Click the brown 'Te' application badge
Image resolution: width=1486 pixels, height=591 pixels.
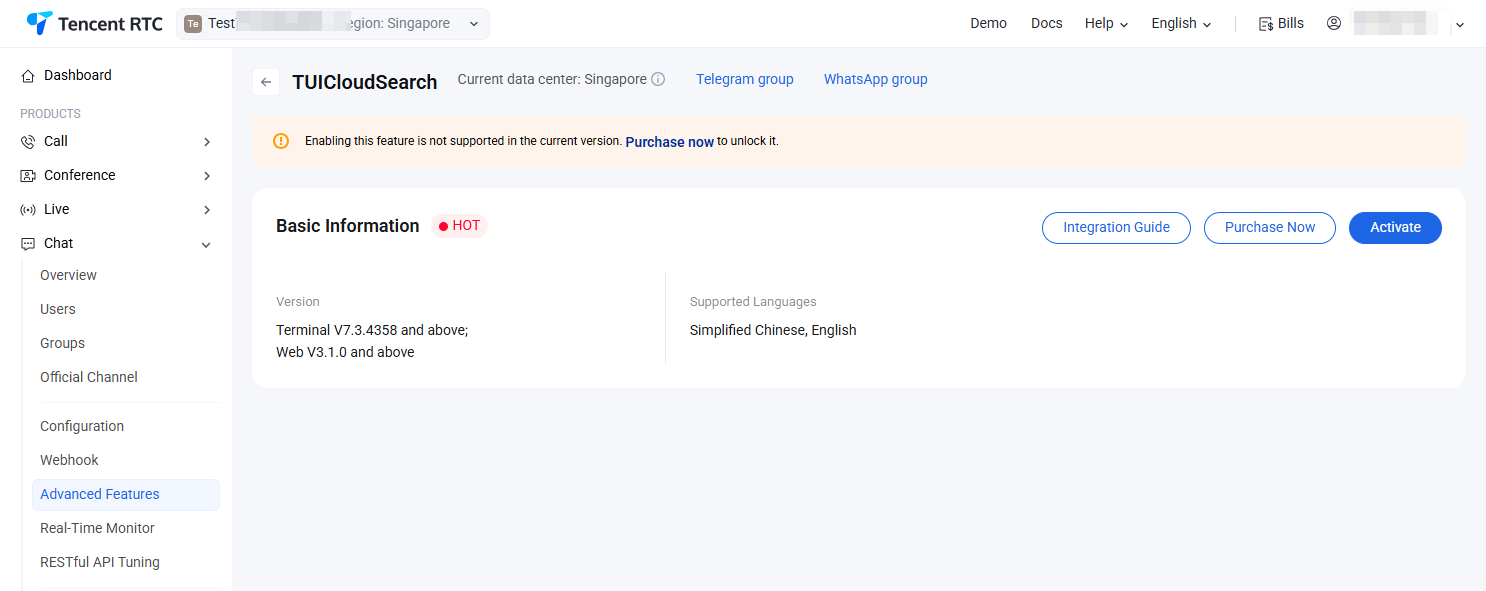193,23
